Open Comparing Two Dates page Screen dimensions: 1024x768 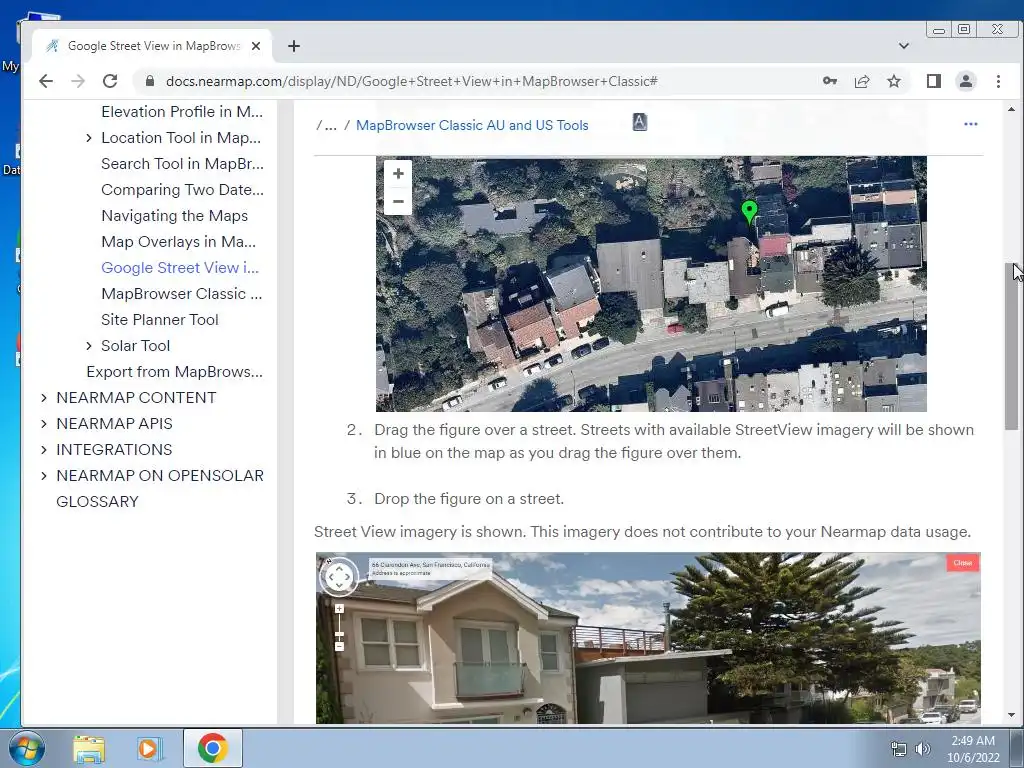tap(182, 190)
